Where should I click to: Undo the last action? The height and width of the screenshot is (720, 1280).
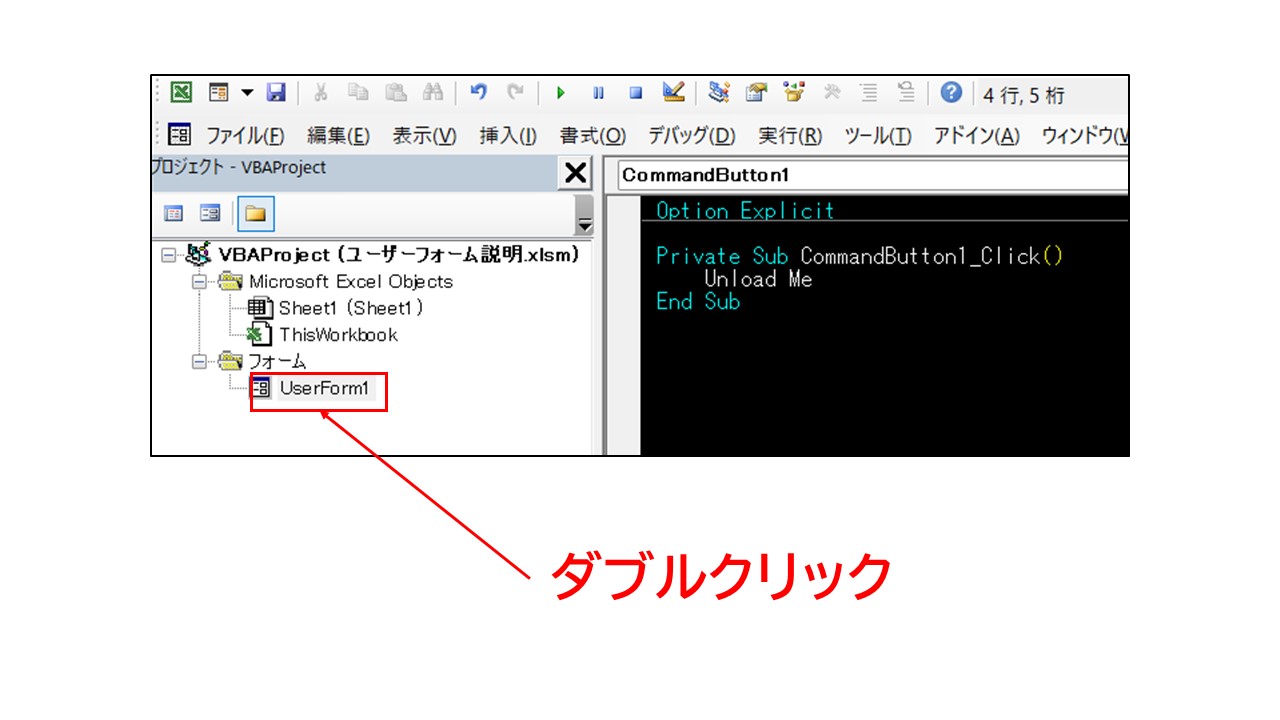pos(478,93)
